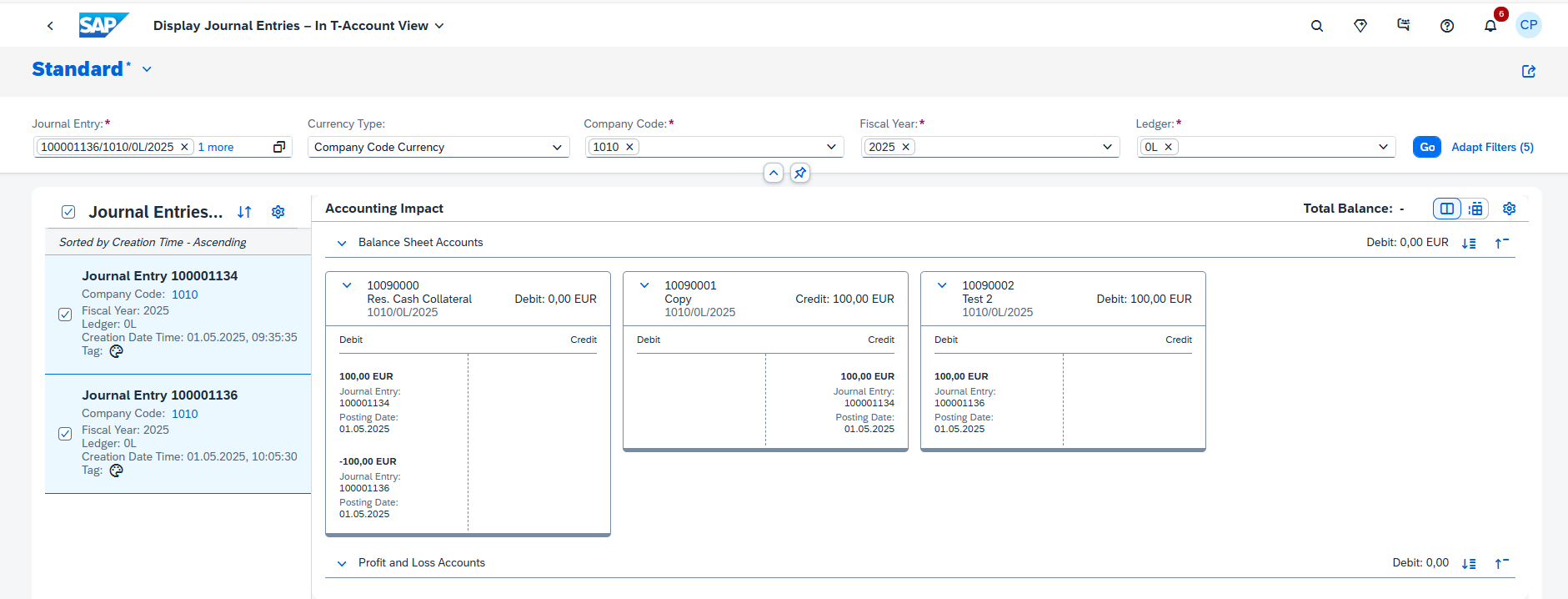Open the Standard variant dropdown
The image size is (1568, 599).
coord(147,69)
